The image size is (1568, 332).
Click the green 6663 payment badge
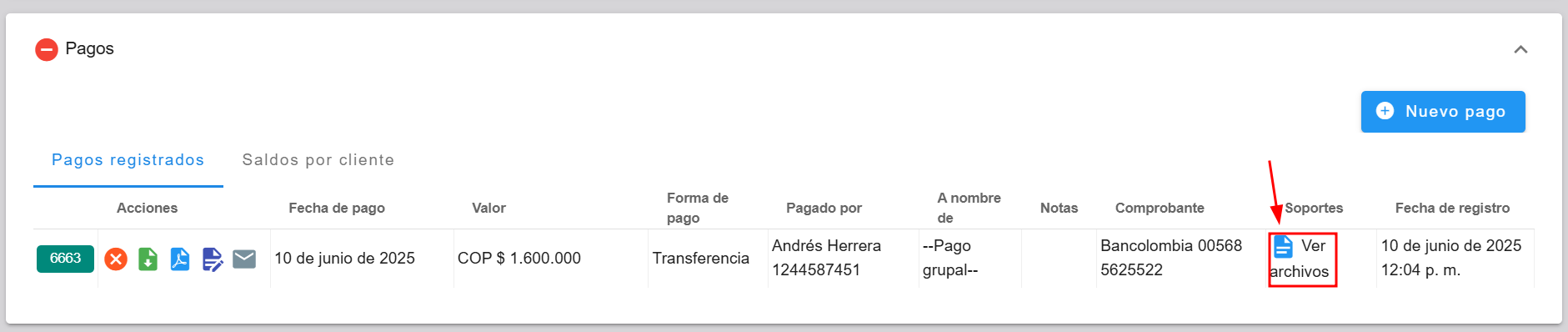[x=65, y=259]
